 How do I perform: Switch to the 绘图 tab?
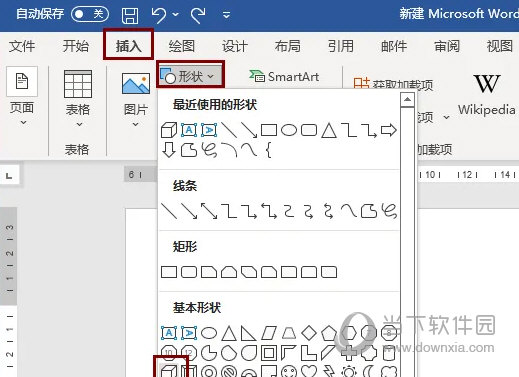click(182, 46)
